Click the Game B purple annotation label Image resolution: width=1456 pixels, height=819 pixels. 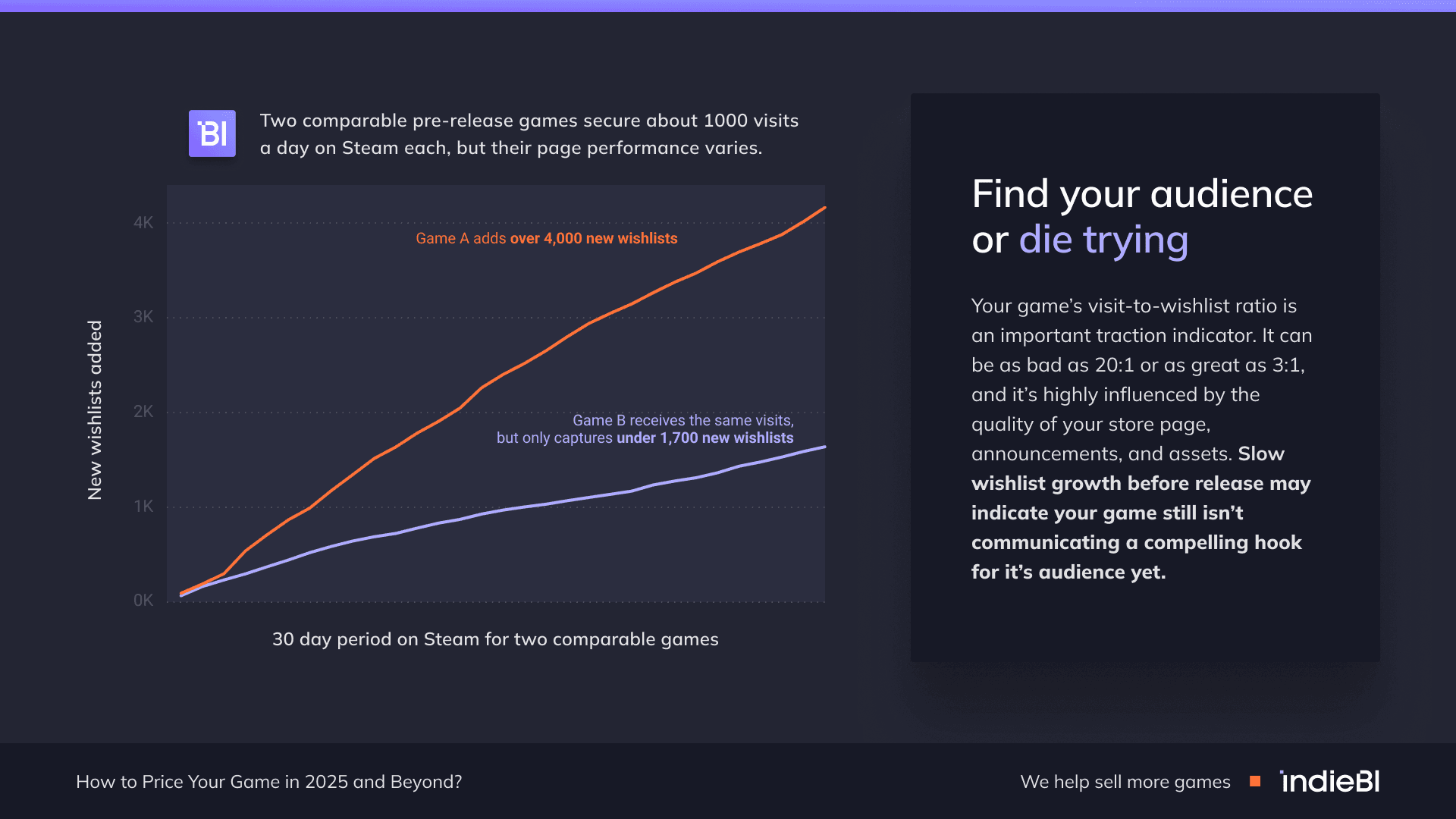645,429
